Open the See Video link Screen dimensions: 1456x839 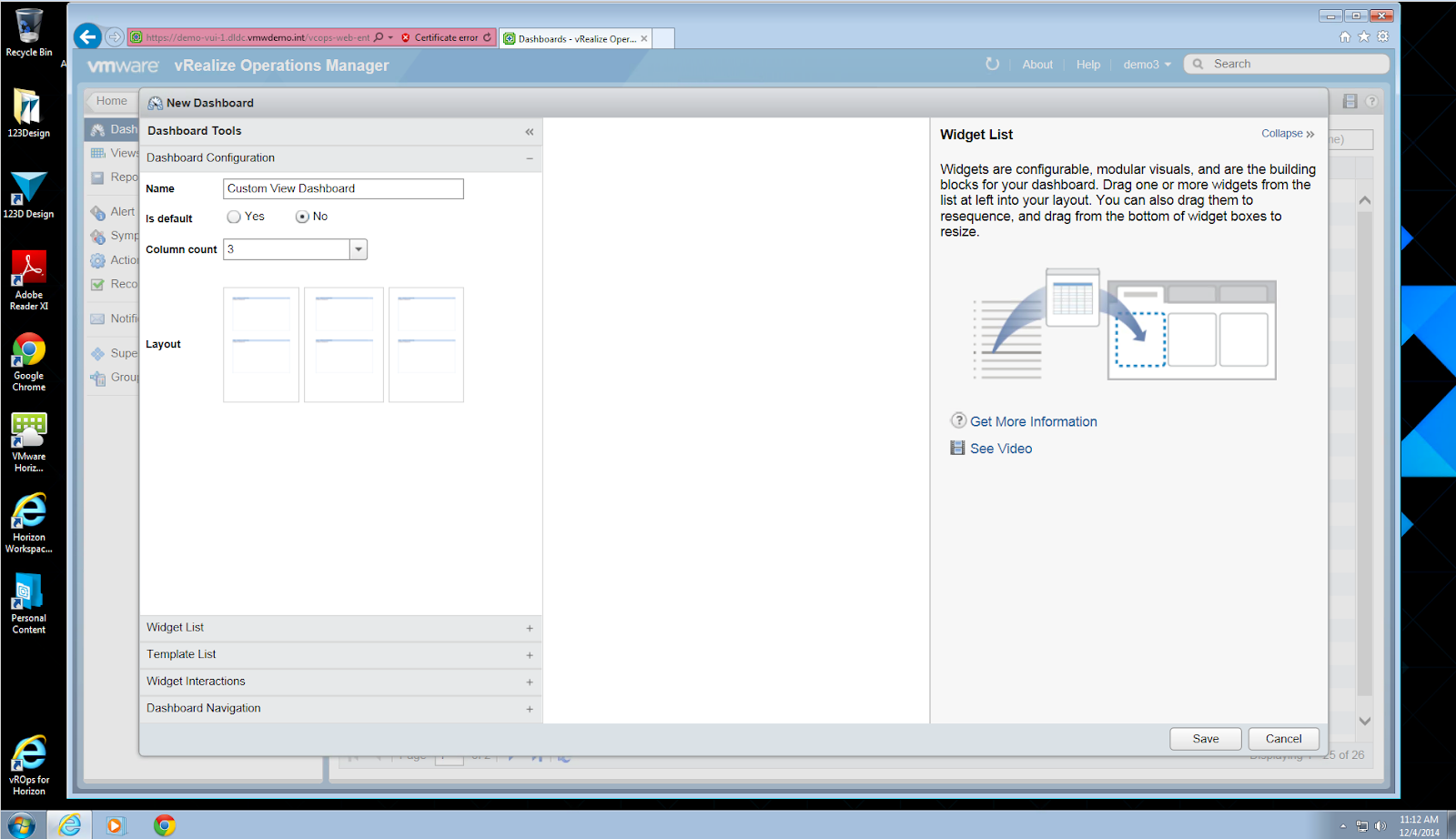(x=1001, y=449)
